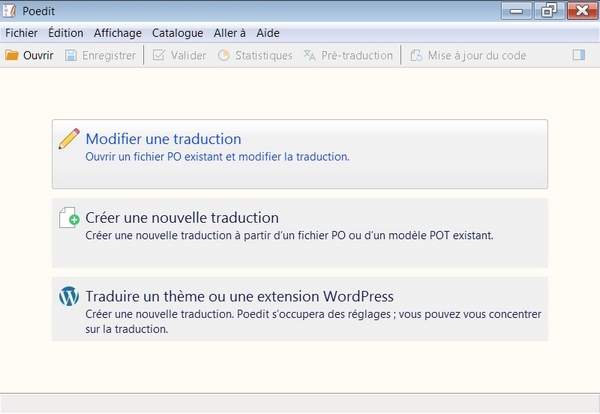Click the Mise à jour du code label
This screenshot has width=600, height=414.
pyautogui.click(x=477, y=55)
